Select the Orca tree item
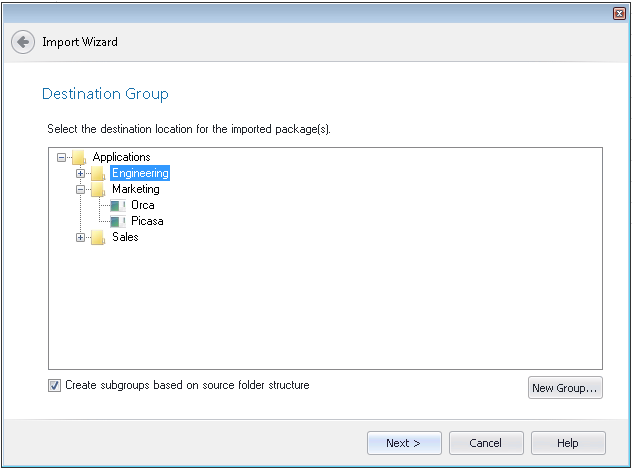632x469 pixels. [x=142, y=205]
